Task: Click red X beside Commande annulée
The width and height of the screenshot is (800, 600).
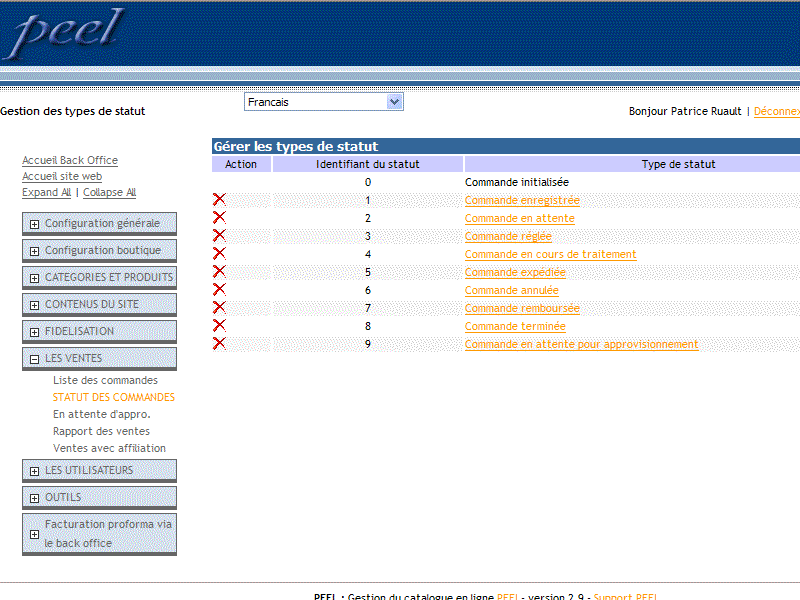Action: [x=219, y=289]
